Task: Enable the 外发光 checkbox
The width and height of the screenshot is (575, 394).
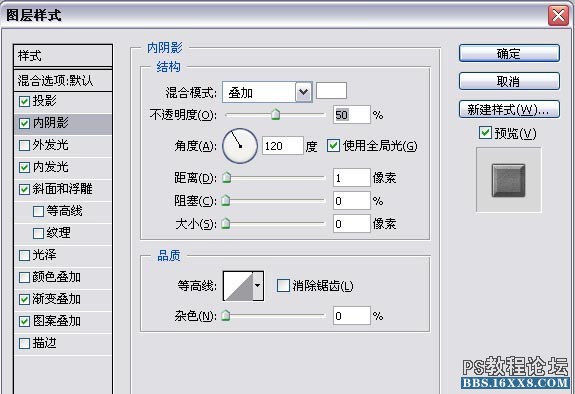Action: [24, 145]
